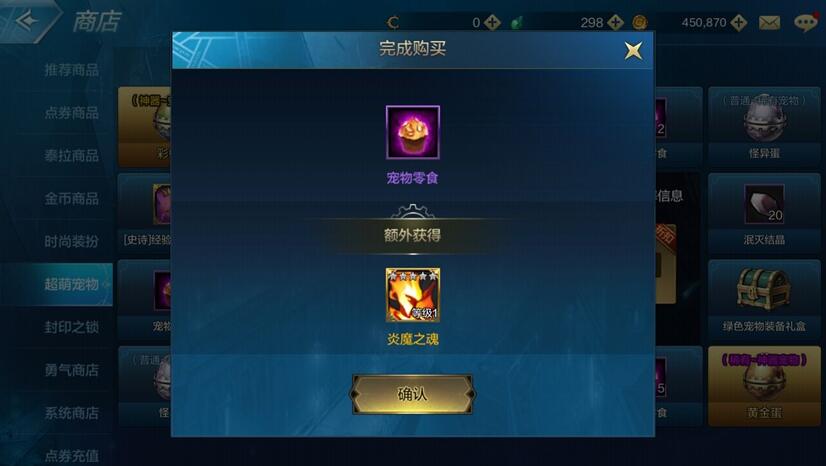Click the 怪异蛋 egg item
Screen dimensions: 826x466
(x=764, y=127)
